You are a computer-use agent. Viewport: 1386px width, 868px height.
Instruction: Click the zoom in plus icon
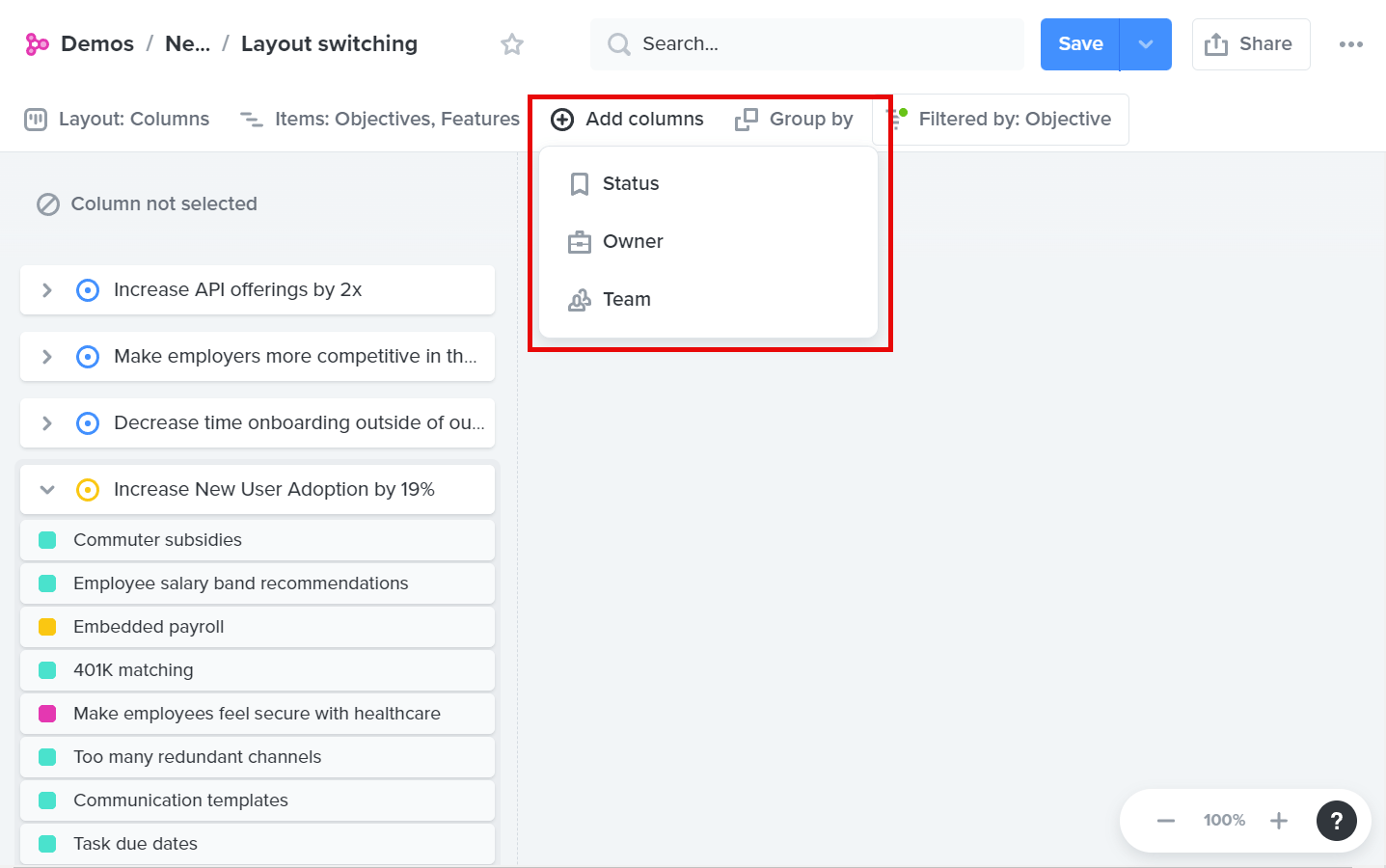pyautogui.click(x=1279, y=821)
